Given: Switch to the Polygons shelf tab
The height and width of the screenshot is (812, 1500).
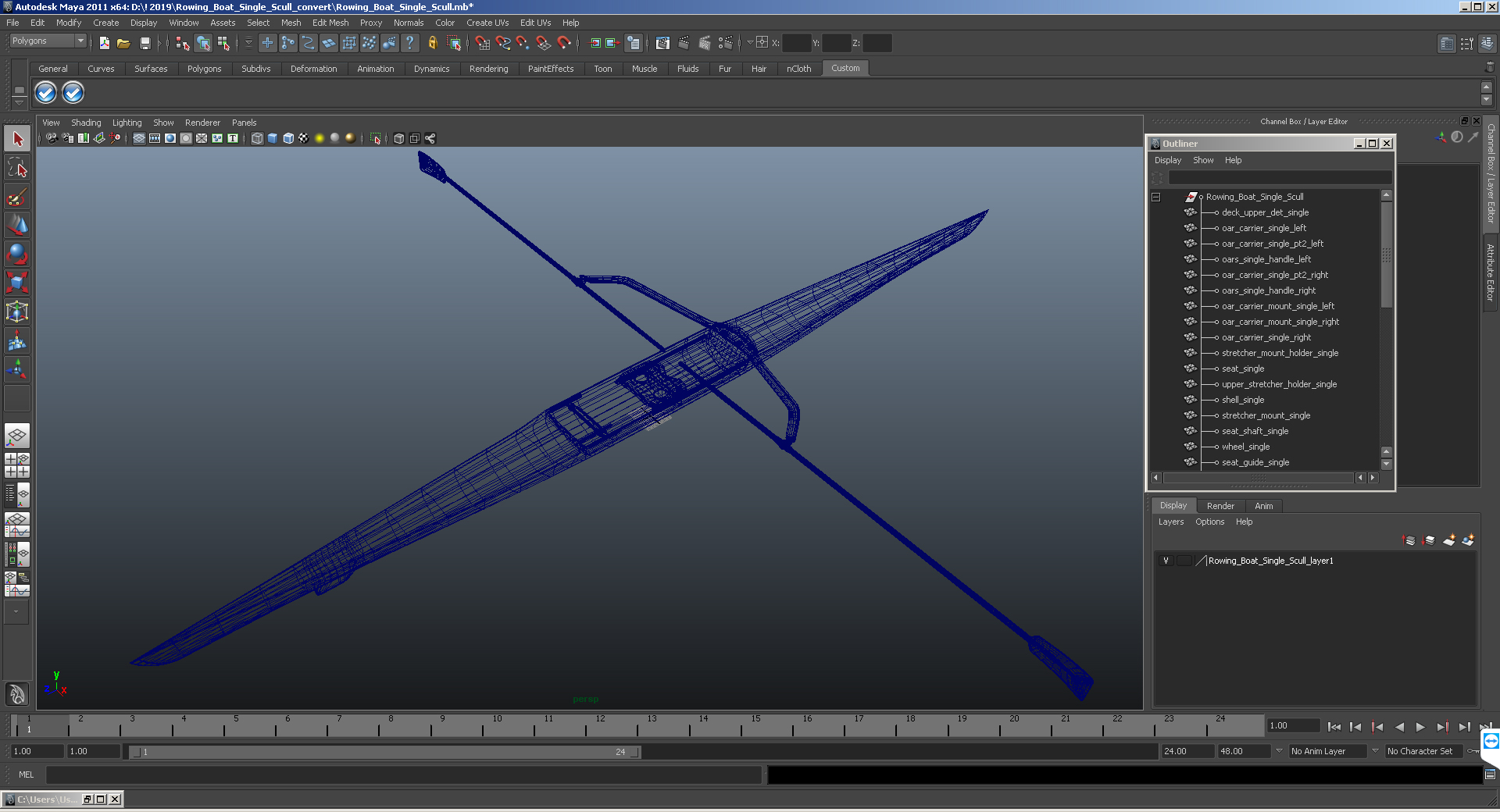Looking at the screenshot, I should [x=204, y=69].
